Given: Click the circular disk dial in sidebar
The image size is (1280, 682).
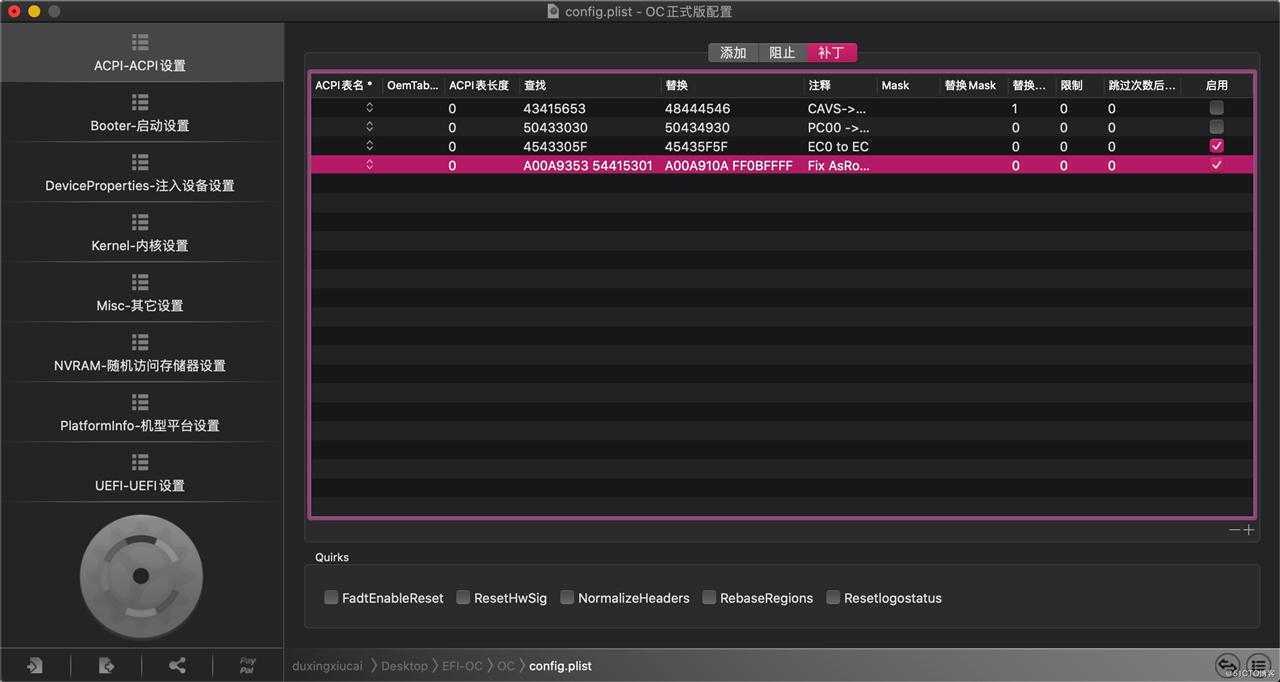Looking at the screenshot, I should click(x=141, y=575).
